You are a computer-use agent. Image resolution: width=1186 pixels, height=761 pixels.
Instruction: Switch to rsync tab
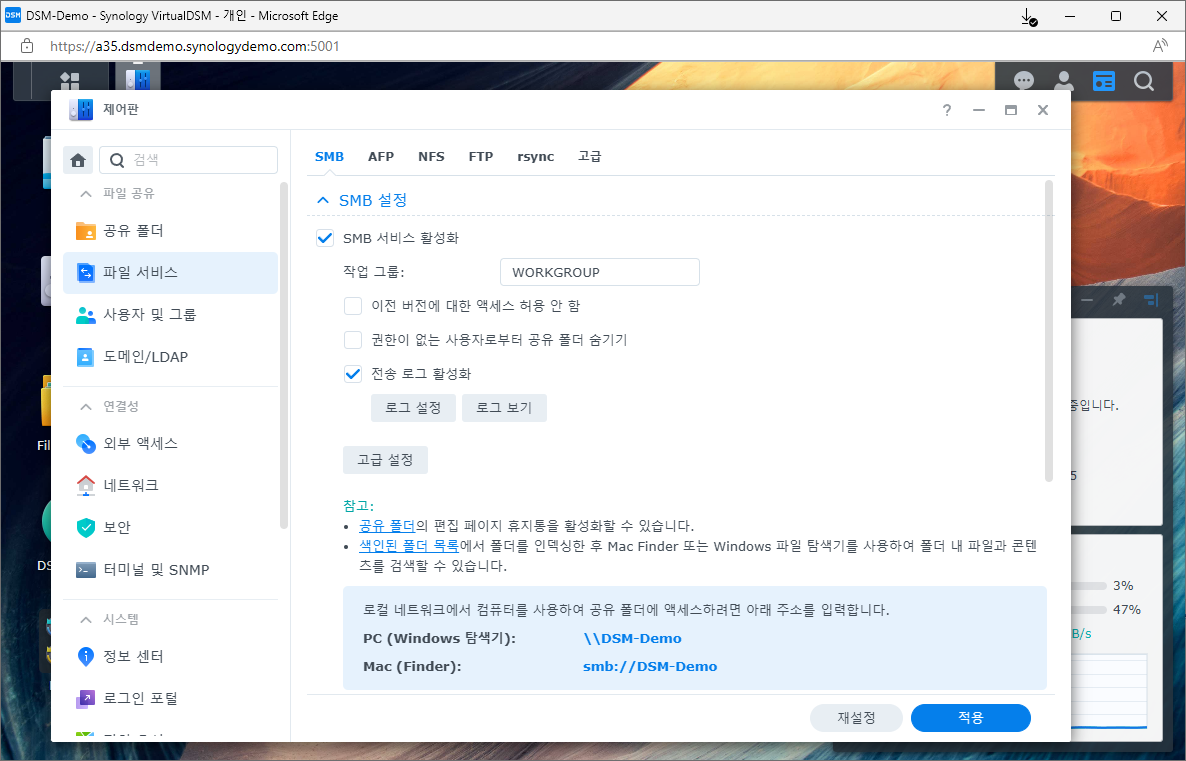[x=536, y=157]
